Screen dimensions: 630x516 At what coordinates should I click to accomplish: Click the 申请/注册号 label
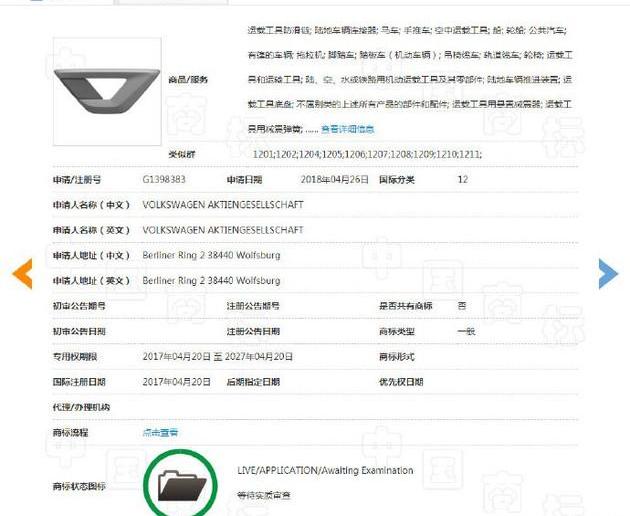coord(77,180)
